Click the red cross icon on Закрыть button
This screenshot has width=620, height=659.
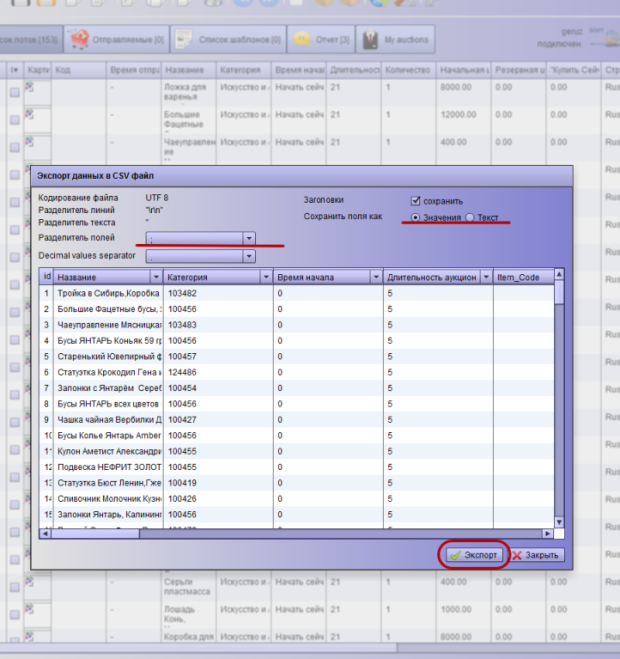517,555
